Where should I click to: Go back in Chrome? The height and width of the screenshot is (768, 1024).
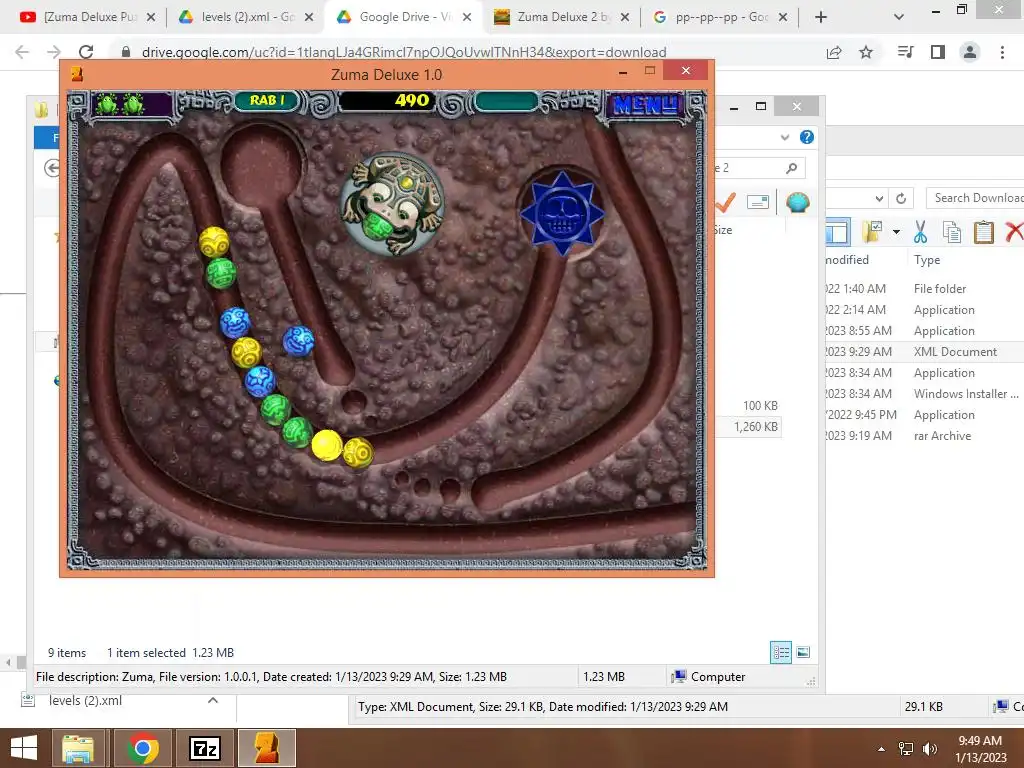(22, 52)
